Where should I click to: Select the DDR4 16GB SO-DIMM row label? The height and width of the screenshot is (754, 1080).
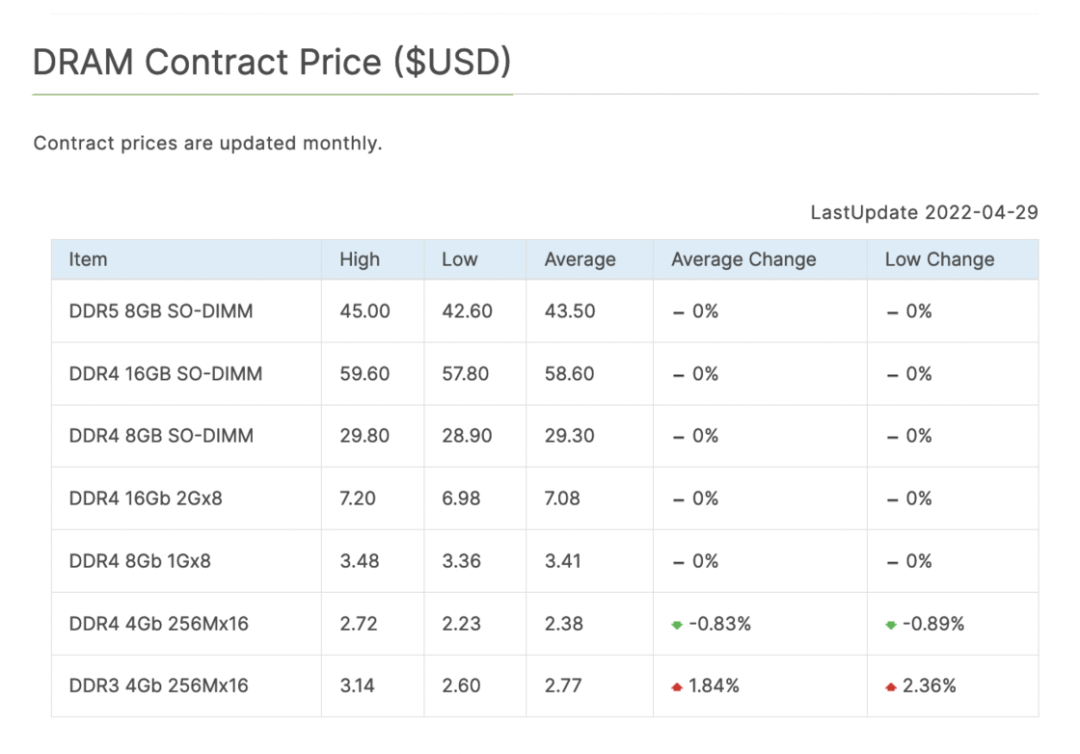[x=166, y=374]
